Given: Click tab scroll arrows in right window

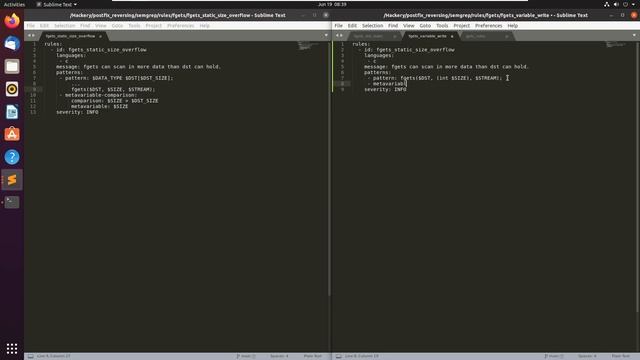Looking at the screenshot, I should [339, 36].
